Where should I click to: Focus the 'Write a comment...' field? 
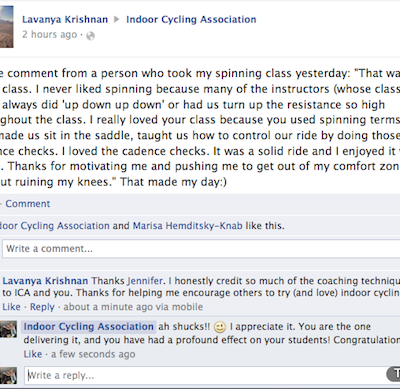201,249
